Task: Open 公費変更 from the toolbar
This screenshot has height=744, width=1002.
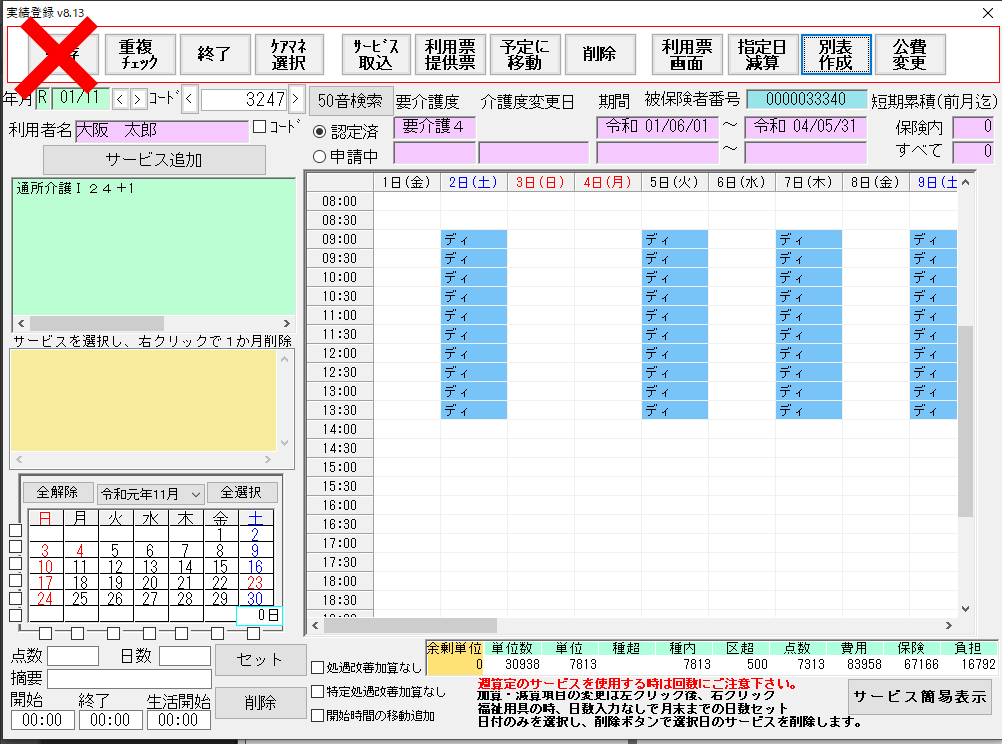Action: 910,54
